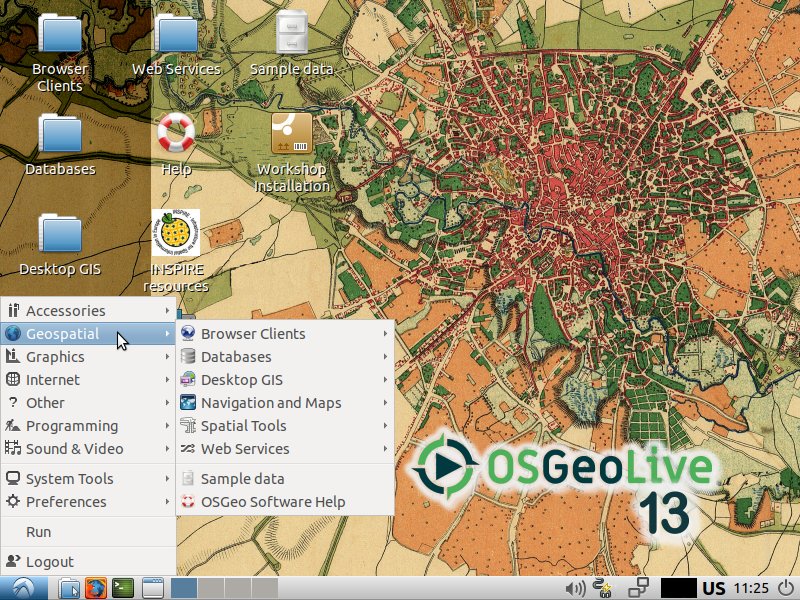This screenshot has width=800, height=600.
Task: Click the US keyboard layout indicator
Action: (x=714, y=588)
